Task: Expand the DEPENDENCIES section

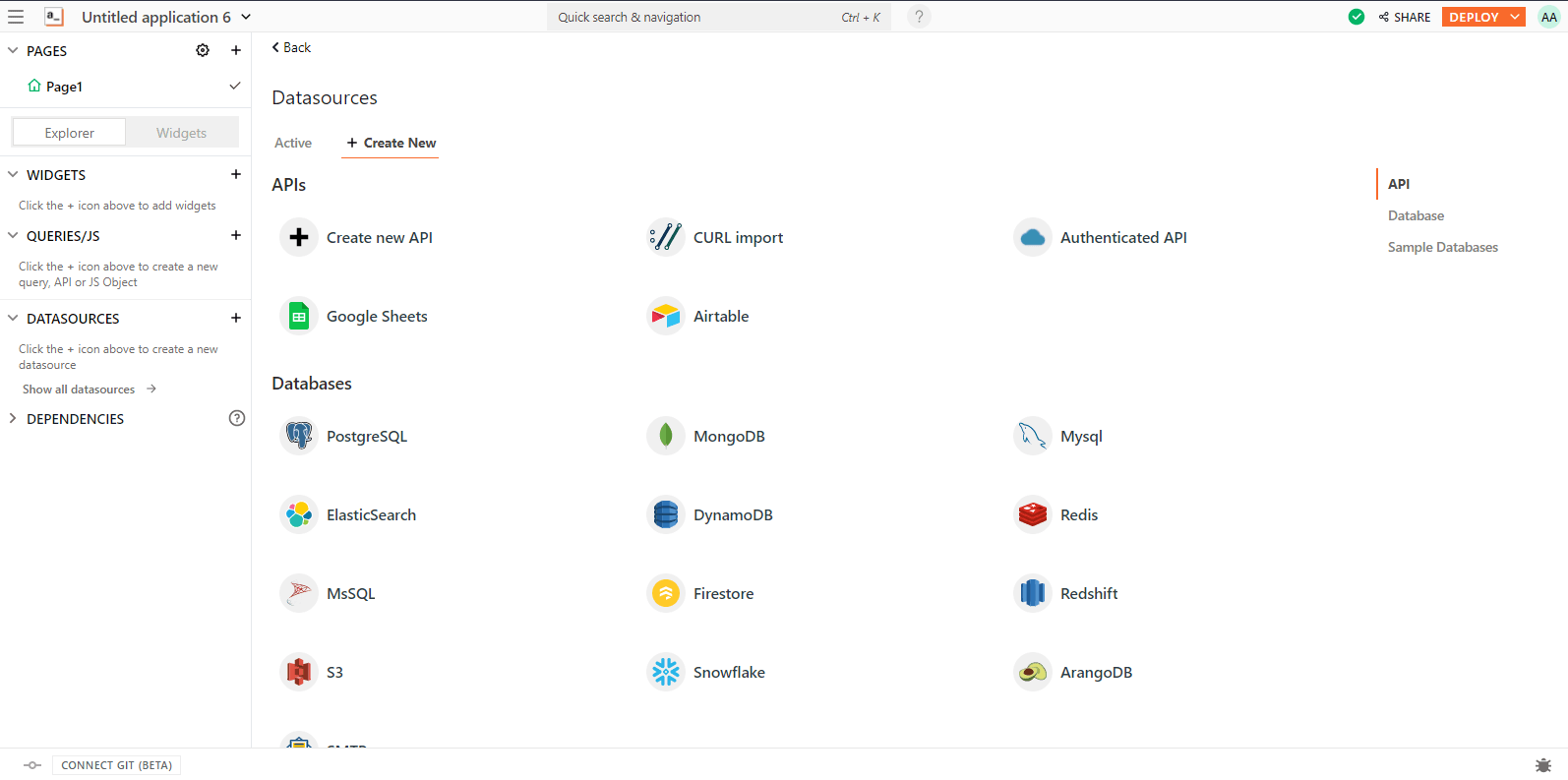Action: point(13,418)
